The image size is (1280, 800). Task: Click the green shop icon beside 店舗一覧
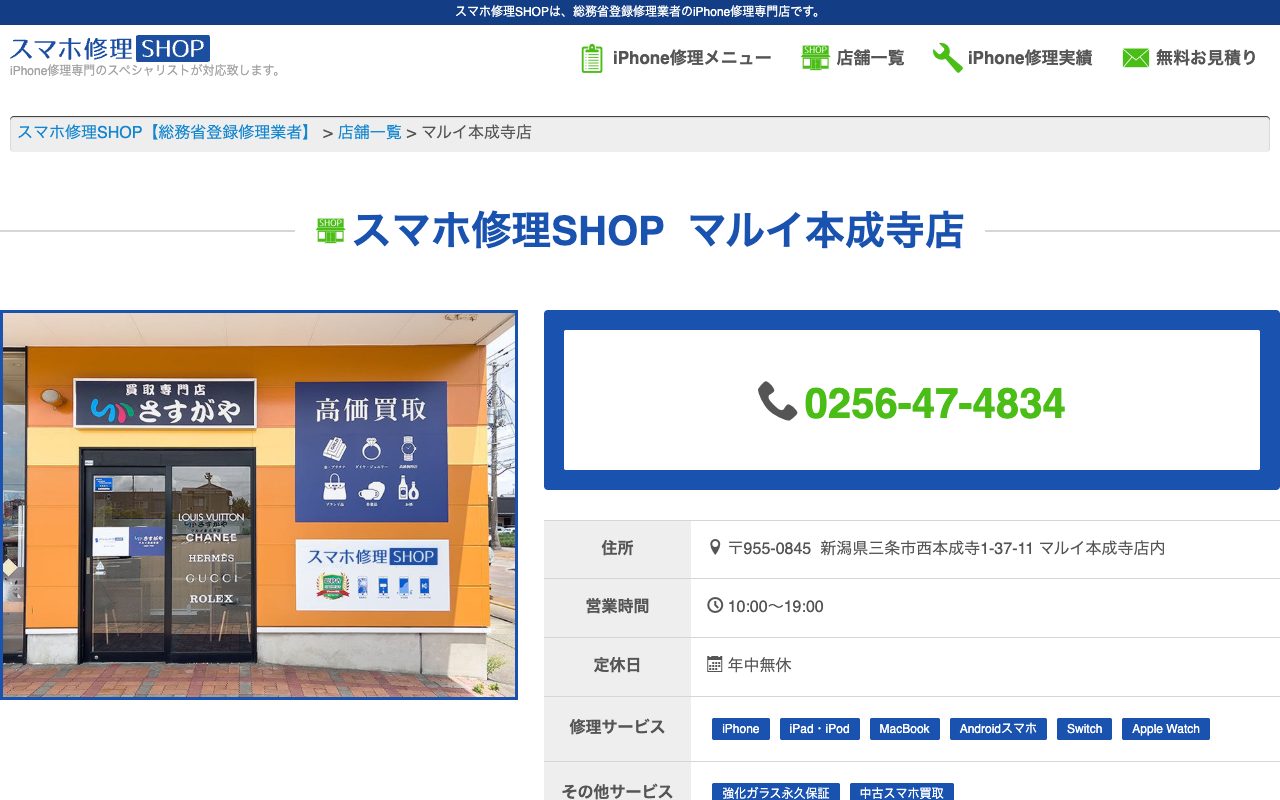coord(815,58)
